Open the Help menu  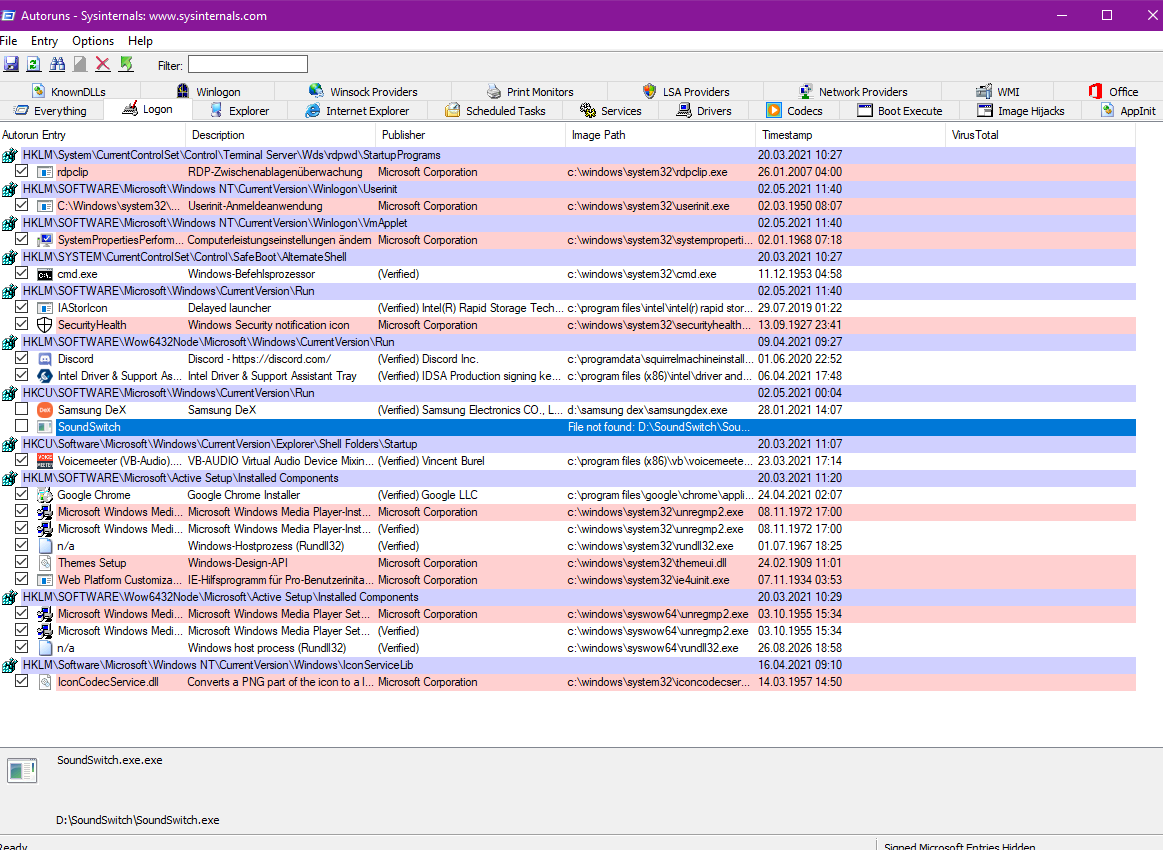point(140,41)
